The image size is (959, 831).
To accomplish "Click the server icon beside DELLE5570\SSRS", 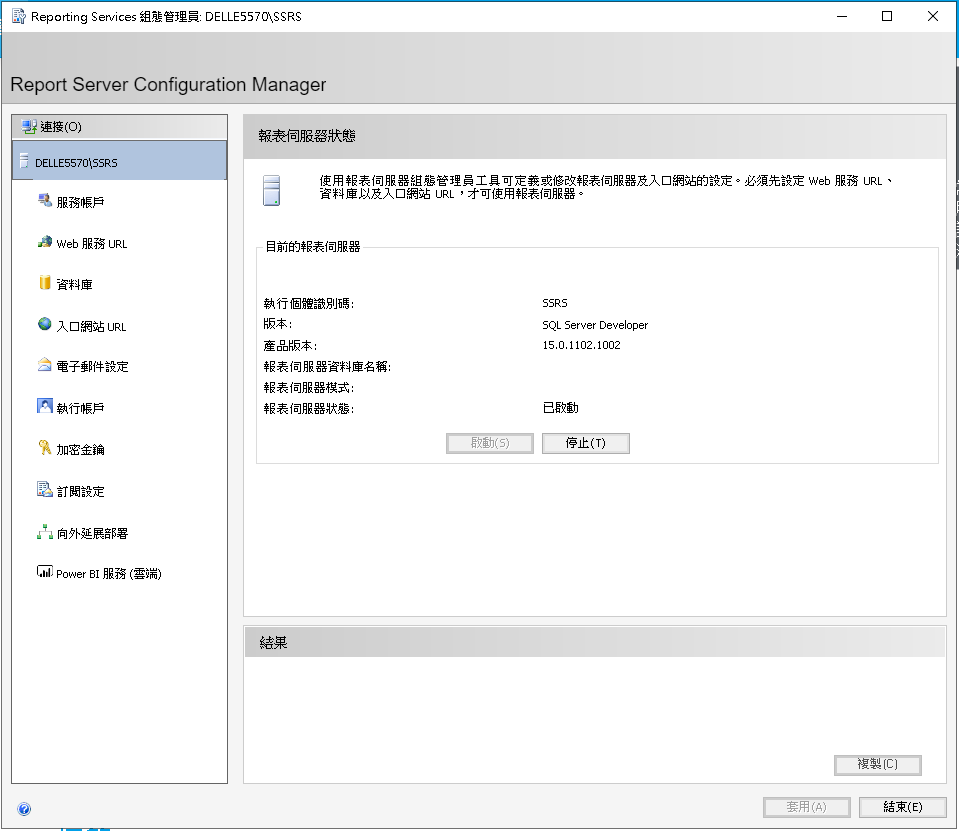I will [24, 161].
